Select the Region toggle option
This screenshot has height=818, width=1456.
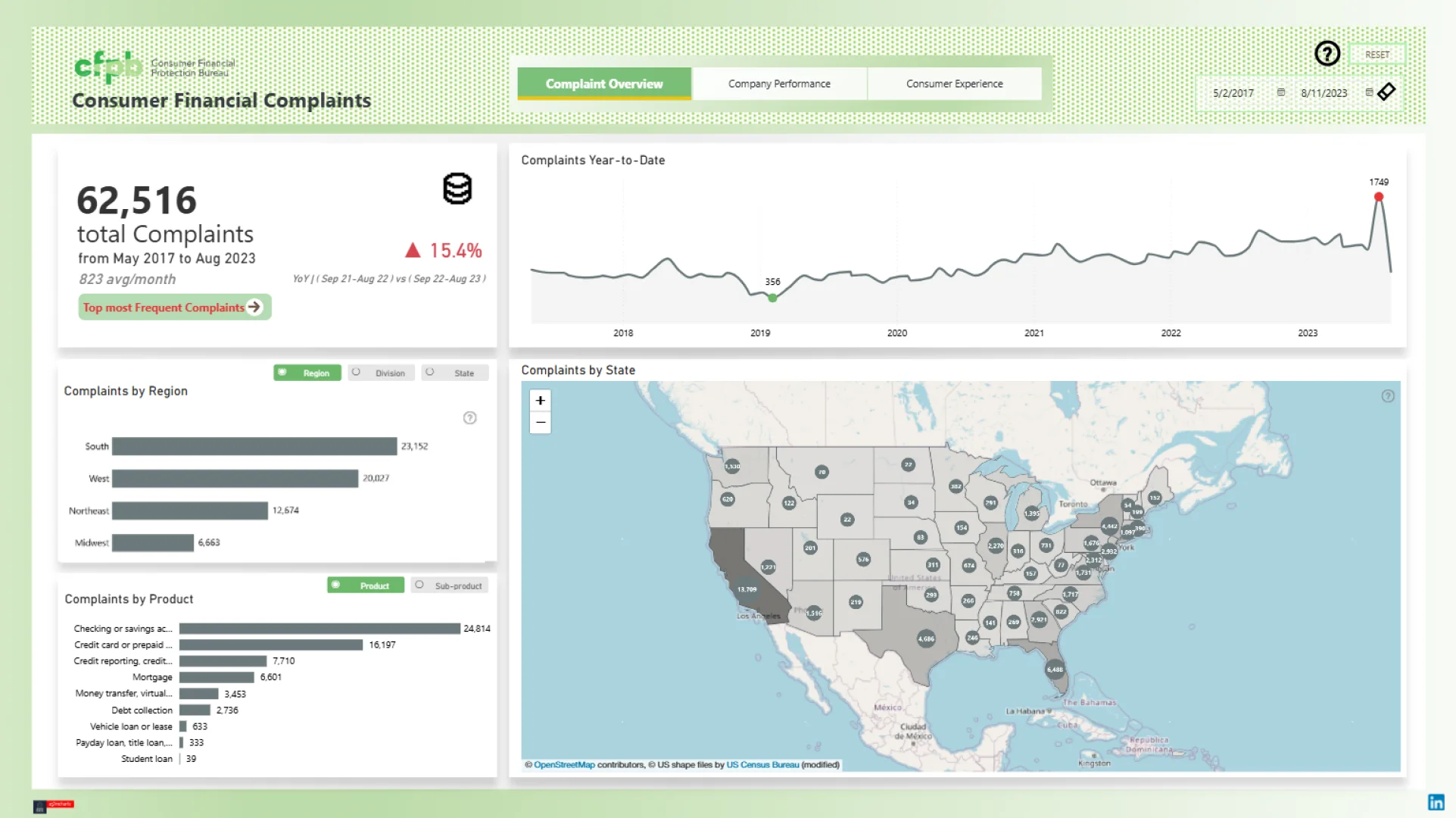click(307, 373)
